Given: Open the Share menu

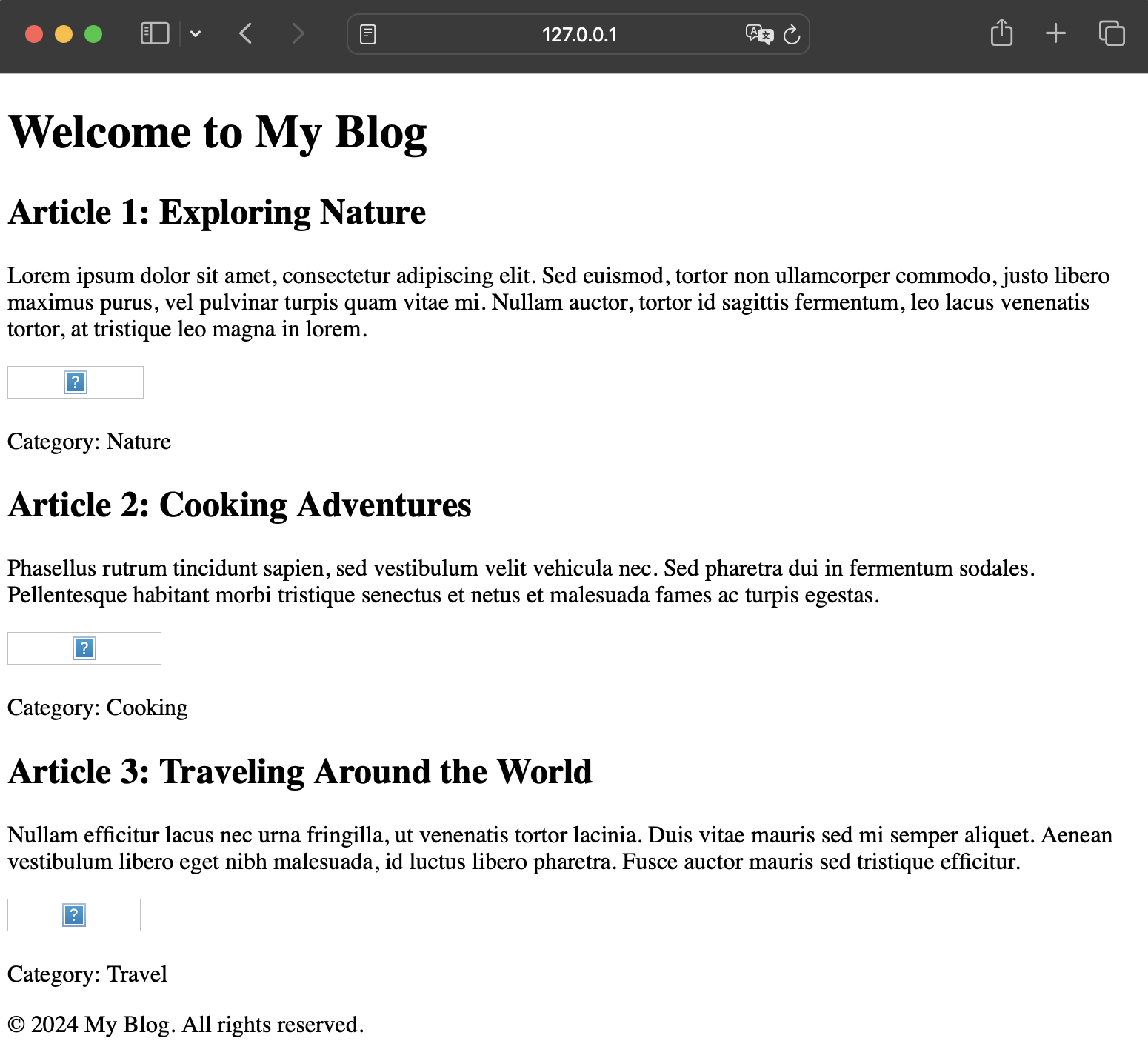Looking at the screenshot, I should pos(1001,33).
